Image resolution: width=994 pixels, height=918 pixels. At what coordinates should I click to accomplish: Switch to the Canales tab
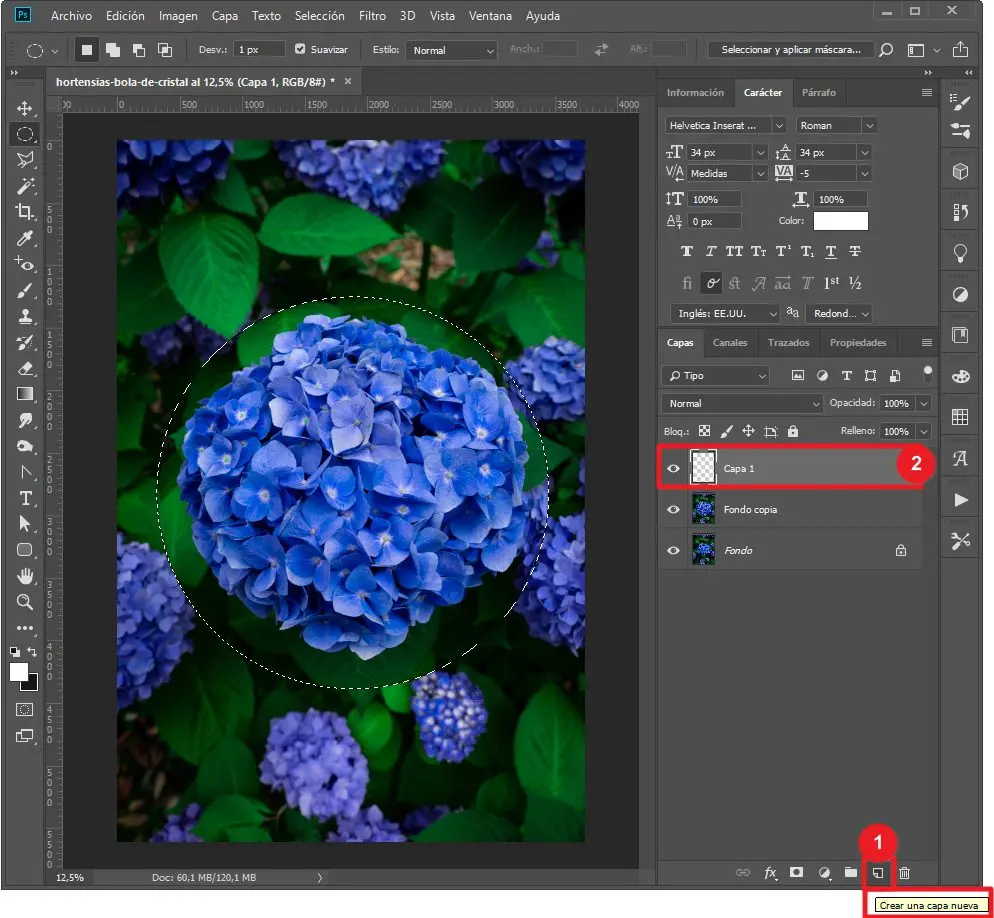tap(729, 342)
